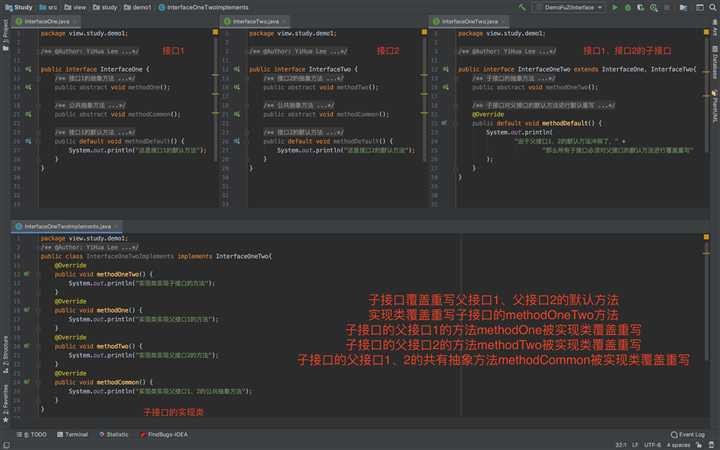Click the stop process icon
This screenshot has width=720, height=450.
click(x=667, y=7)
